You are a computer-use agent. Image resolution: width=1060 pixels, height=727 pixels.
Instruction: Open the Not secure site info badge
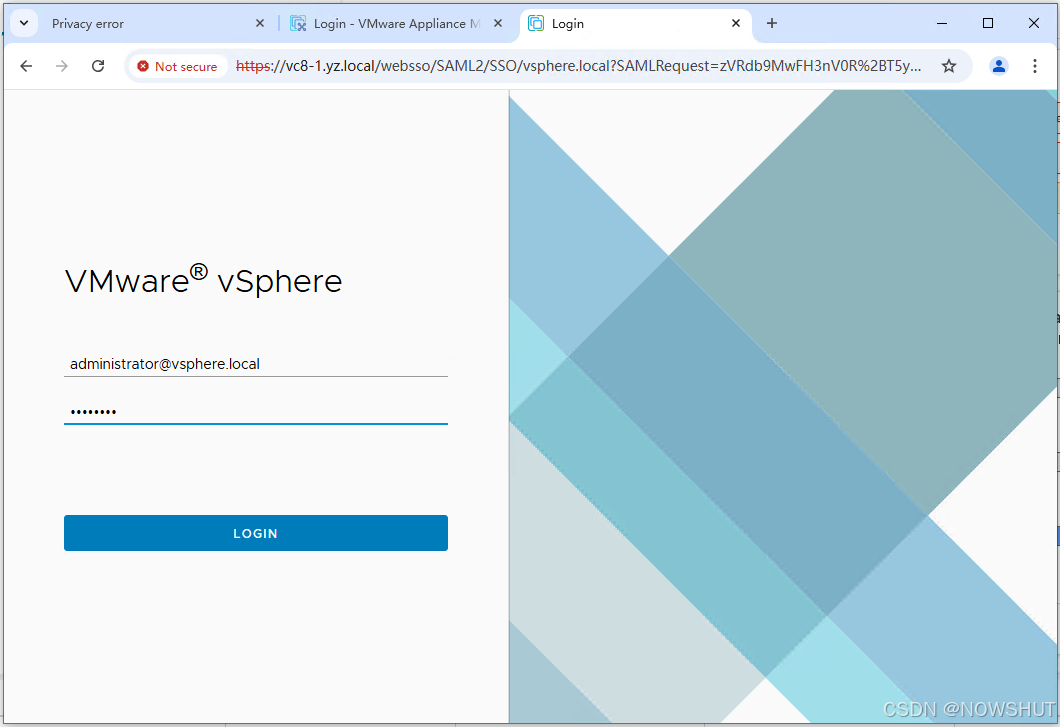(x=178, y=66)
